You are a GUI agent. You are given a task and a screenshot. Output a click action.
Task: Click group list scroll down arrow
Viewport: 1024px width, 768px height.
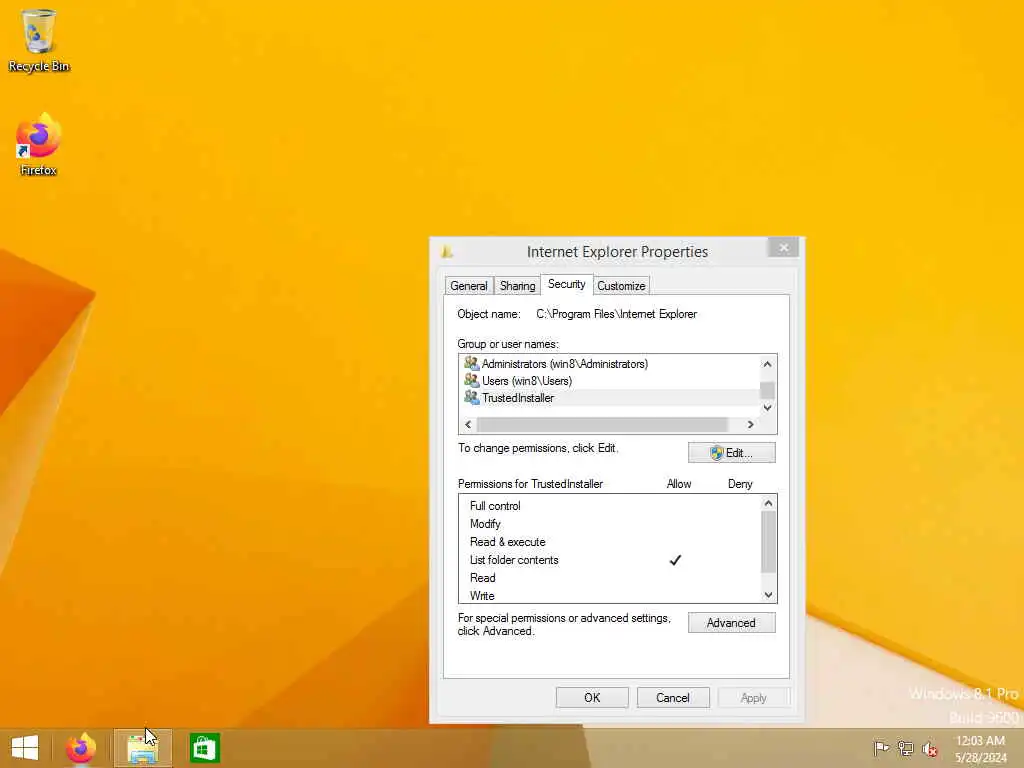click(x=767, y=408)
